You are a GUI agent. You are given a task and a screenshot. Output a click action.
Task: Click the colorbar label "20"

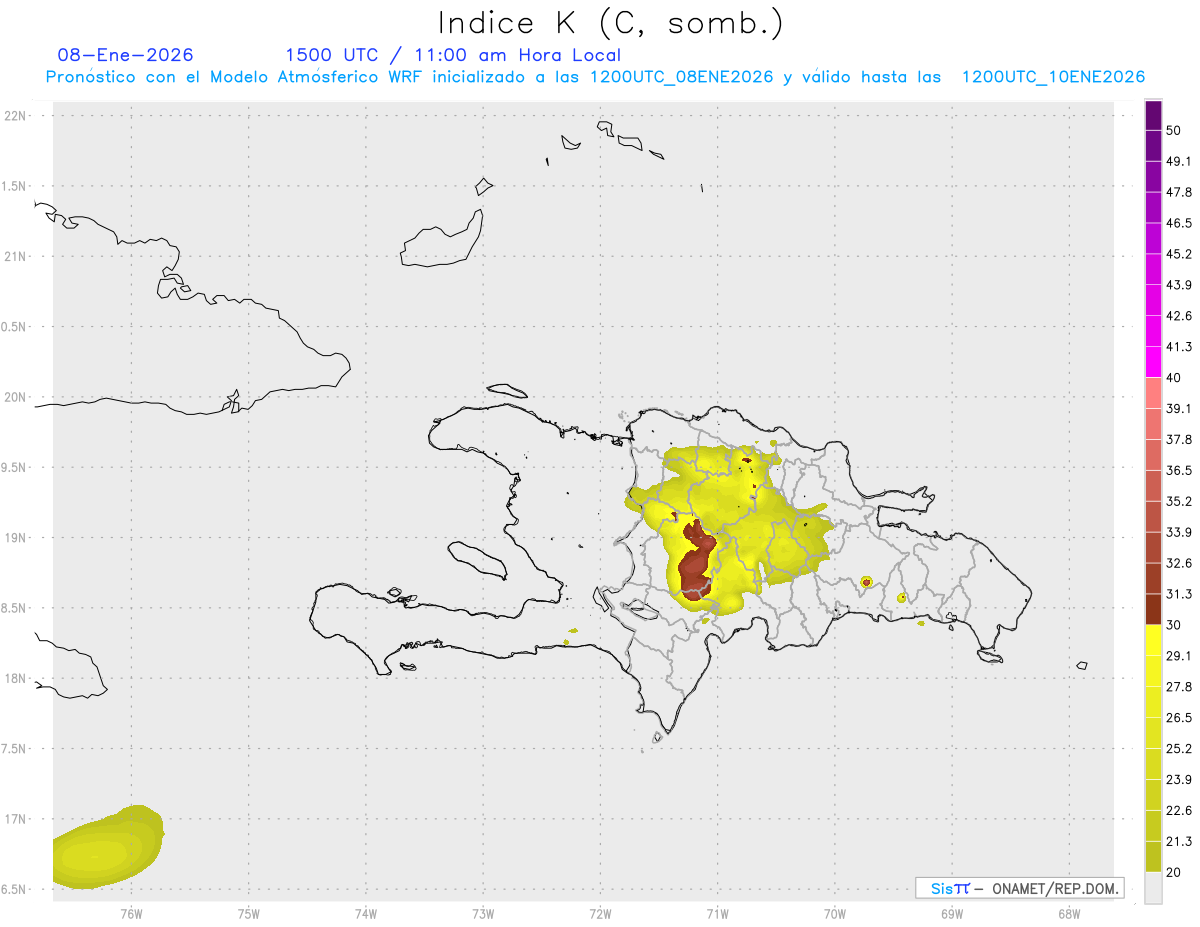[1174, 873]
